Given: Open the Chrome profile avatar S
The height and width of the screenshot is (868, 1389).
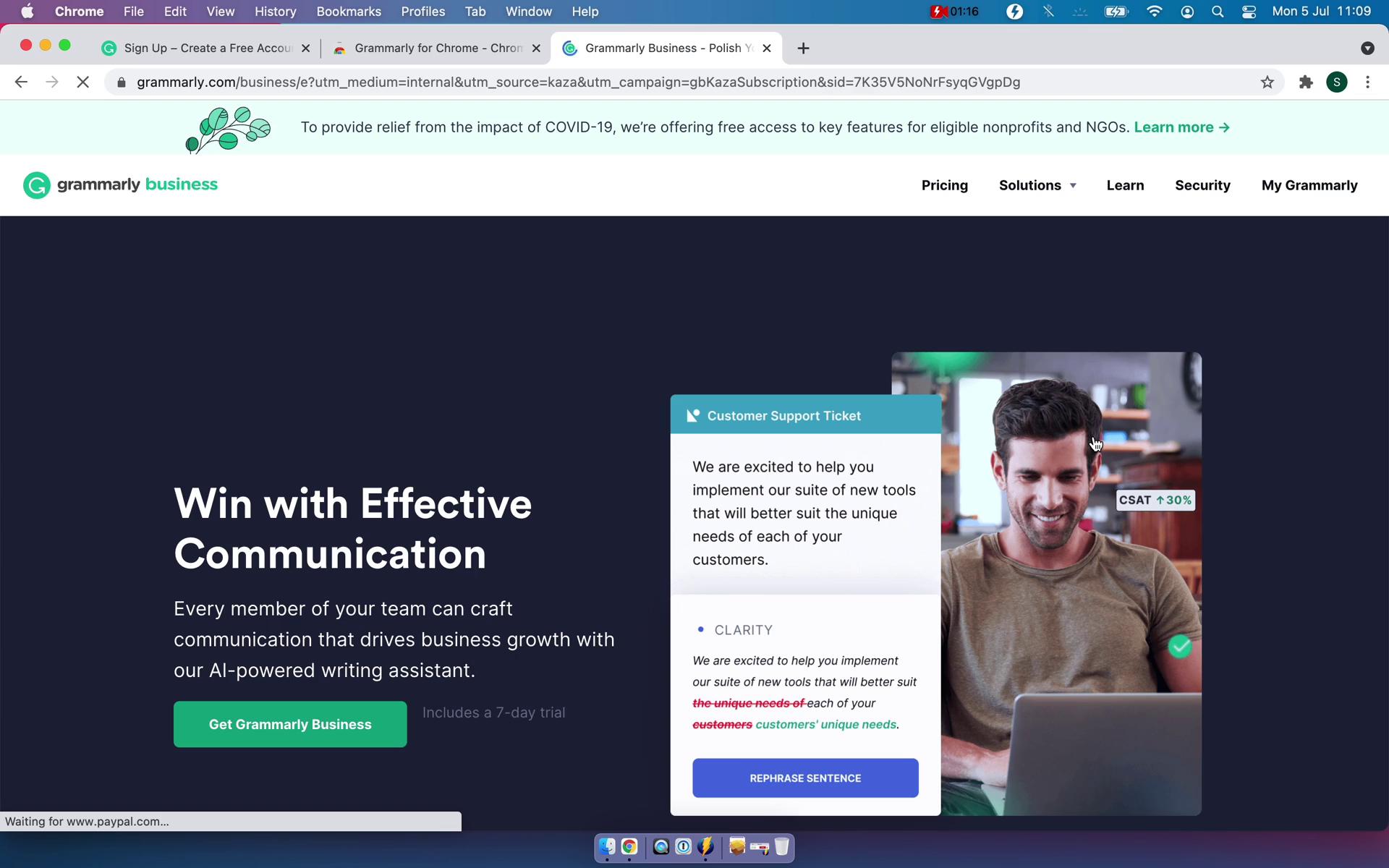Looking at the screenshot, I should coord(1337,82).
